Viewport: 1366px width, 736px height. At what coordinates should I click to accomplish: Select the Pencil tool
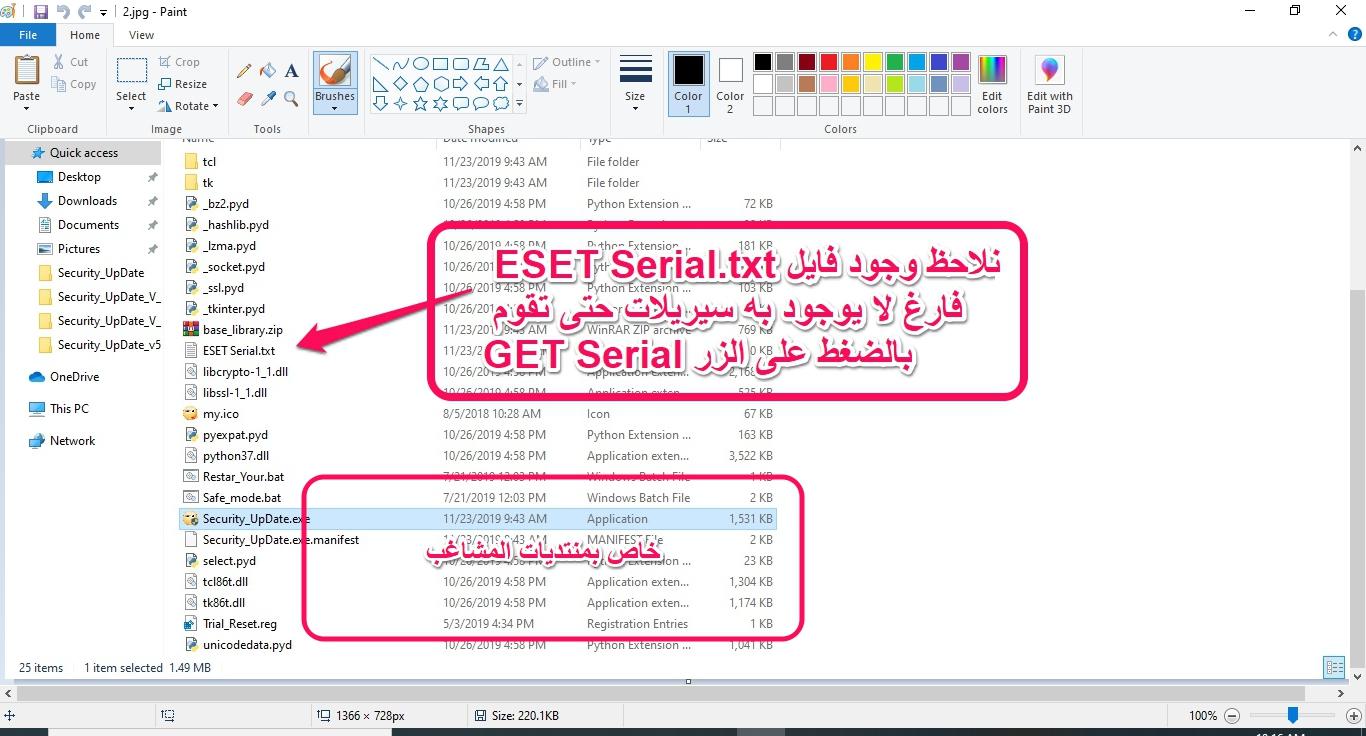tap(244, 71)
